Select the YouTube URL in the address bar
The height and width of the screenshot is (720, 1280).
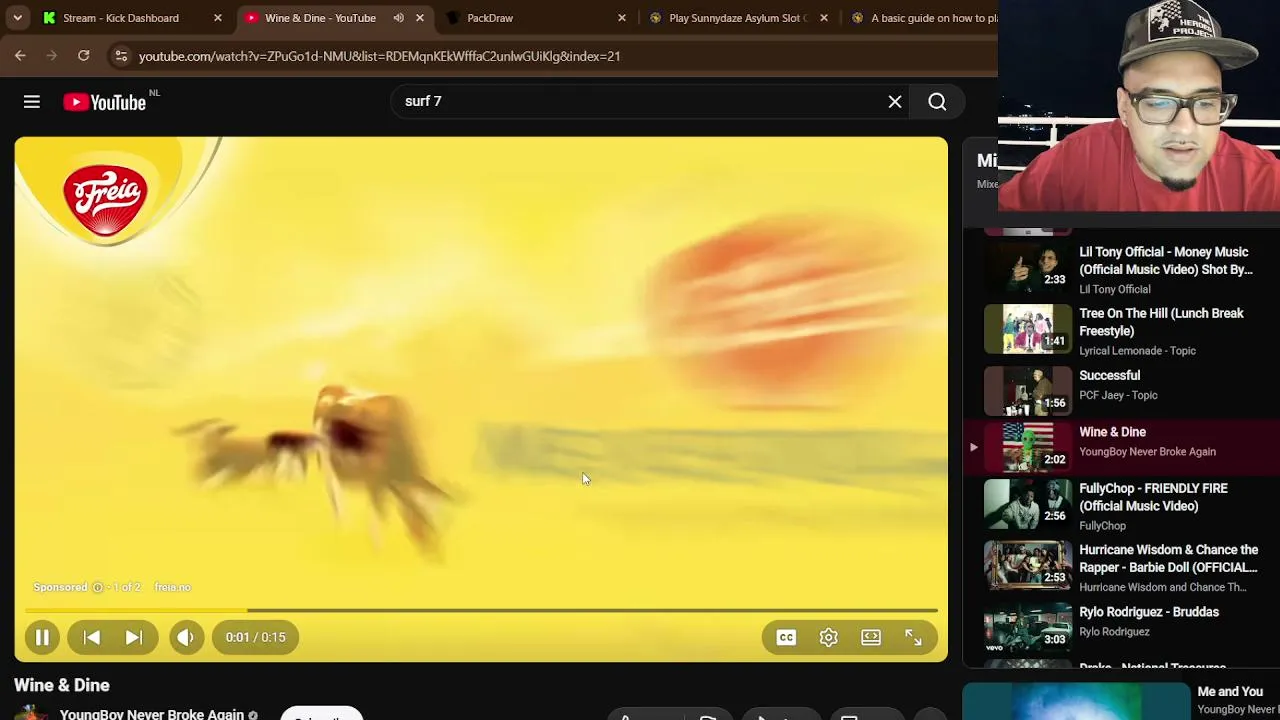379,56
